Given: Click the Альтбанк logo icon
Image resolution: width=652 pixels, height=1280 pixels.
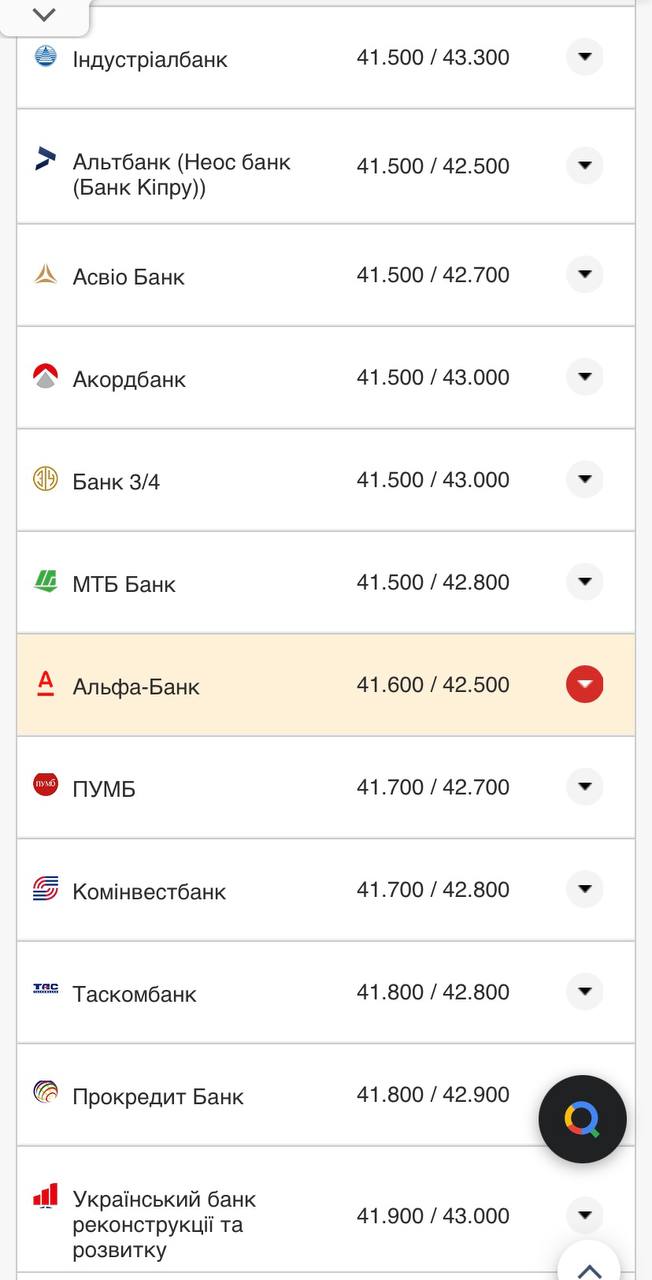Looking at the screenshot, I should tap(46, 159).
